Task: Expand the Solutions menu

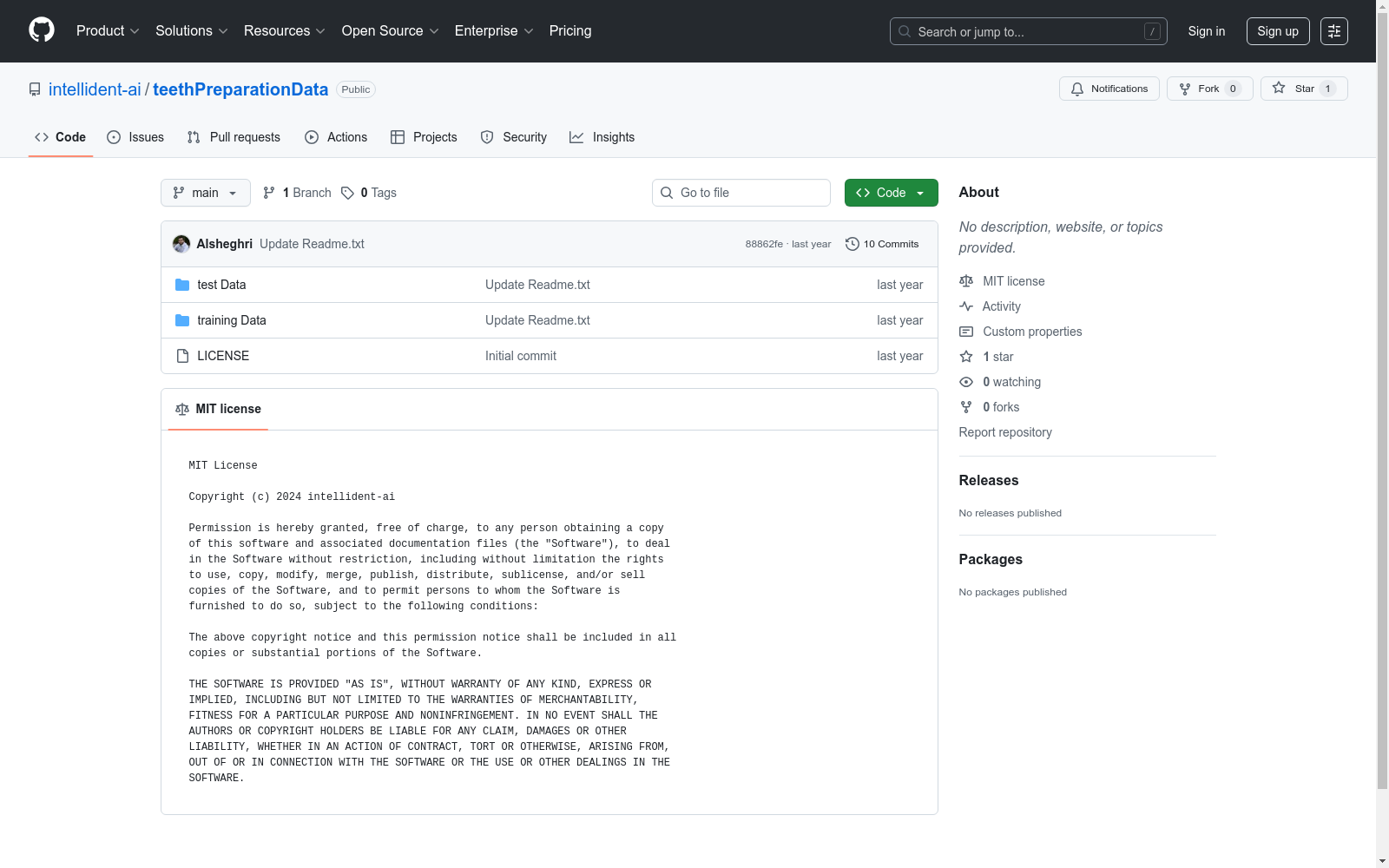Action: (x=192, y=31)
